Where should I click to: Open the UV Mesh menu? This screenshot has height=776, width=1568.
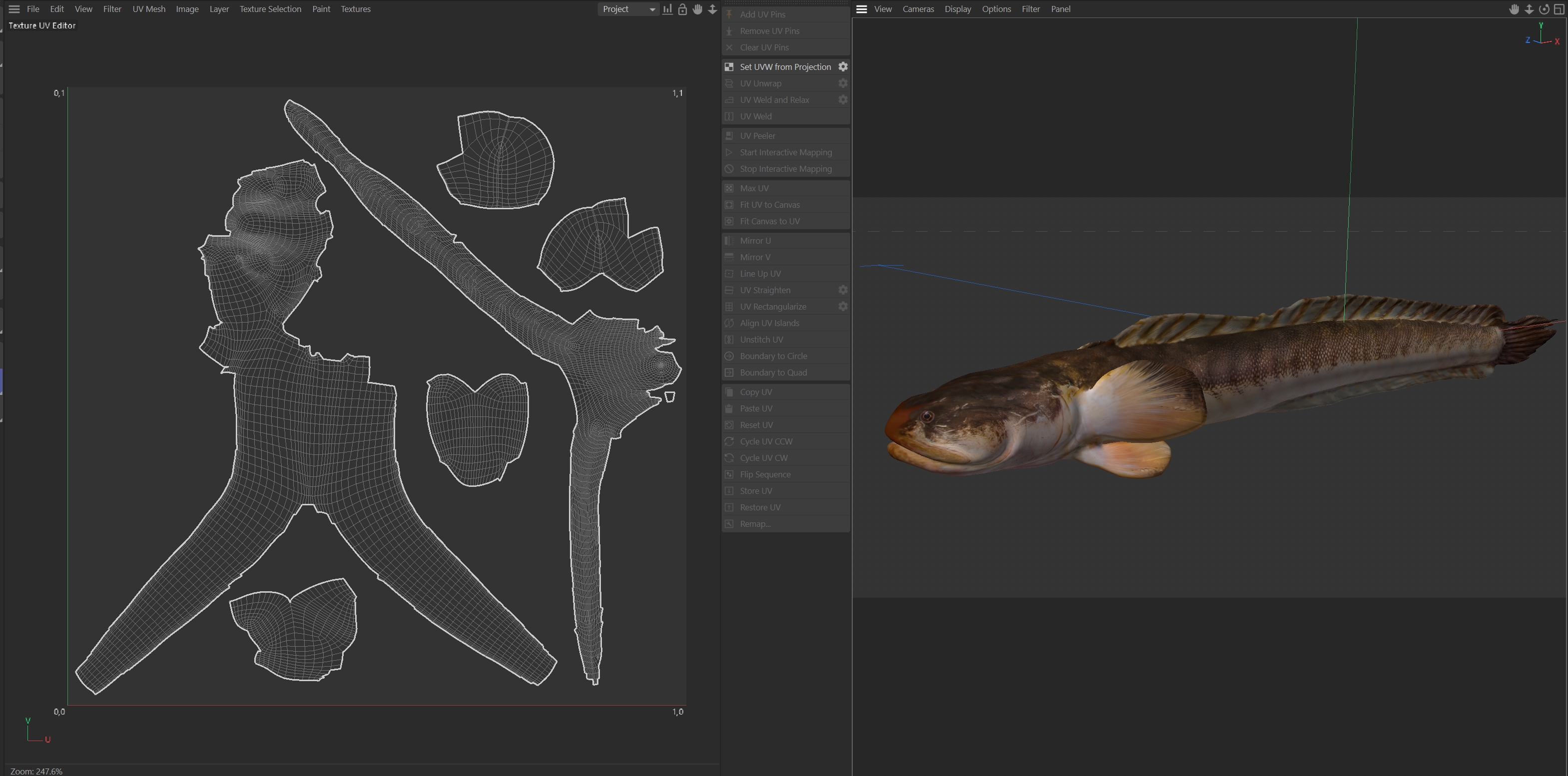coord(148,9)
